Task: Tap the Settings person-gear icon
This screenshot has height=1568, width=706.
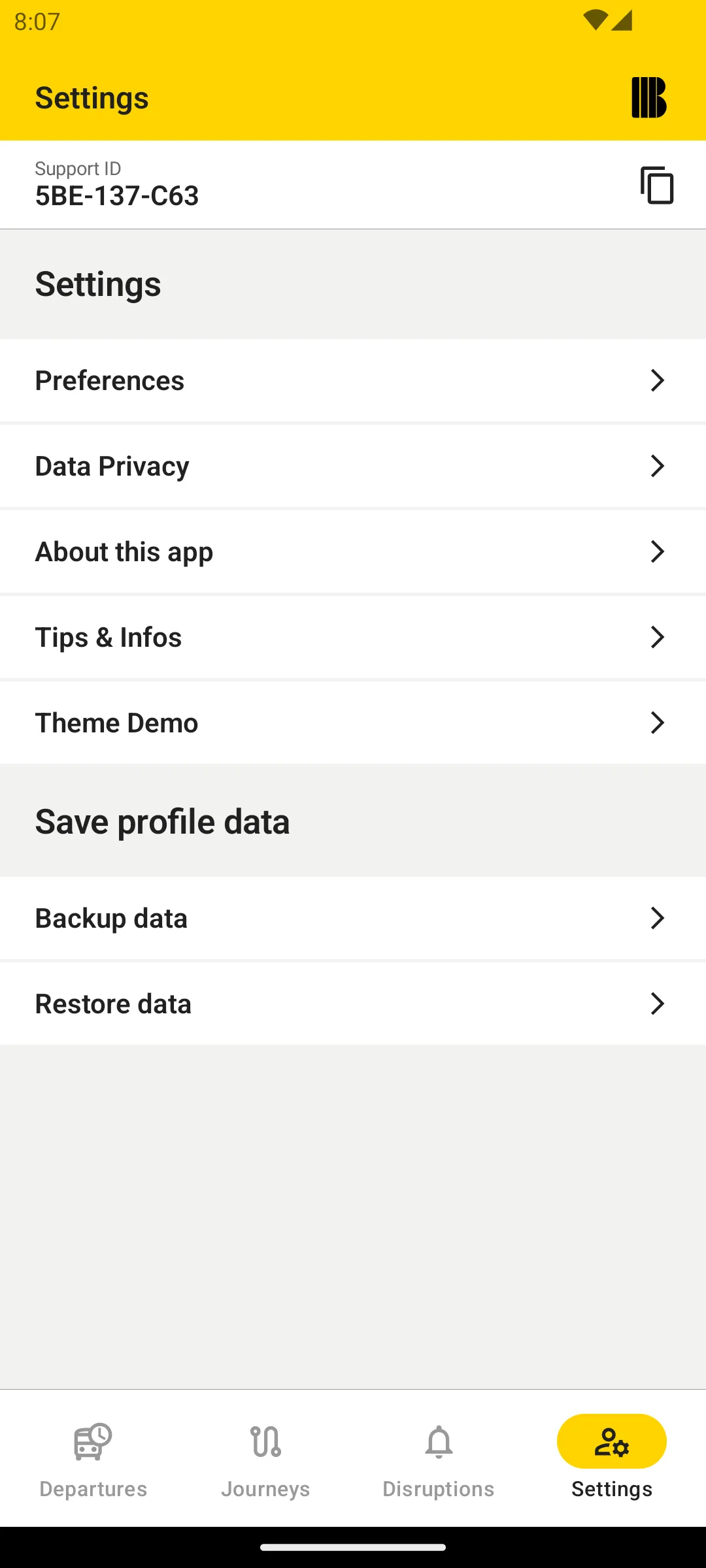Action: [612, 1441]
